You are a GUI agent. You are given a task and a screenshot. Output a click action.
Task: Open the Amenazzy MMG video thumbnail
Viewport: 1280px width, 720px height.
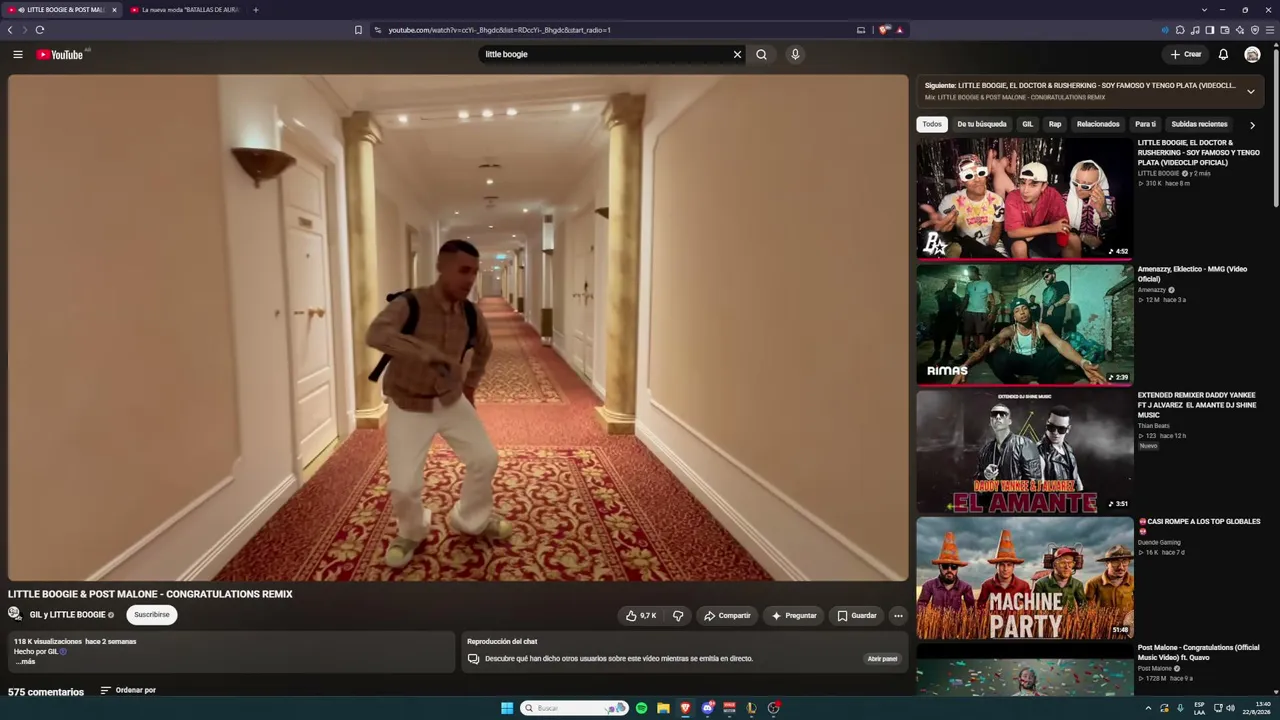1025,324
